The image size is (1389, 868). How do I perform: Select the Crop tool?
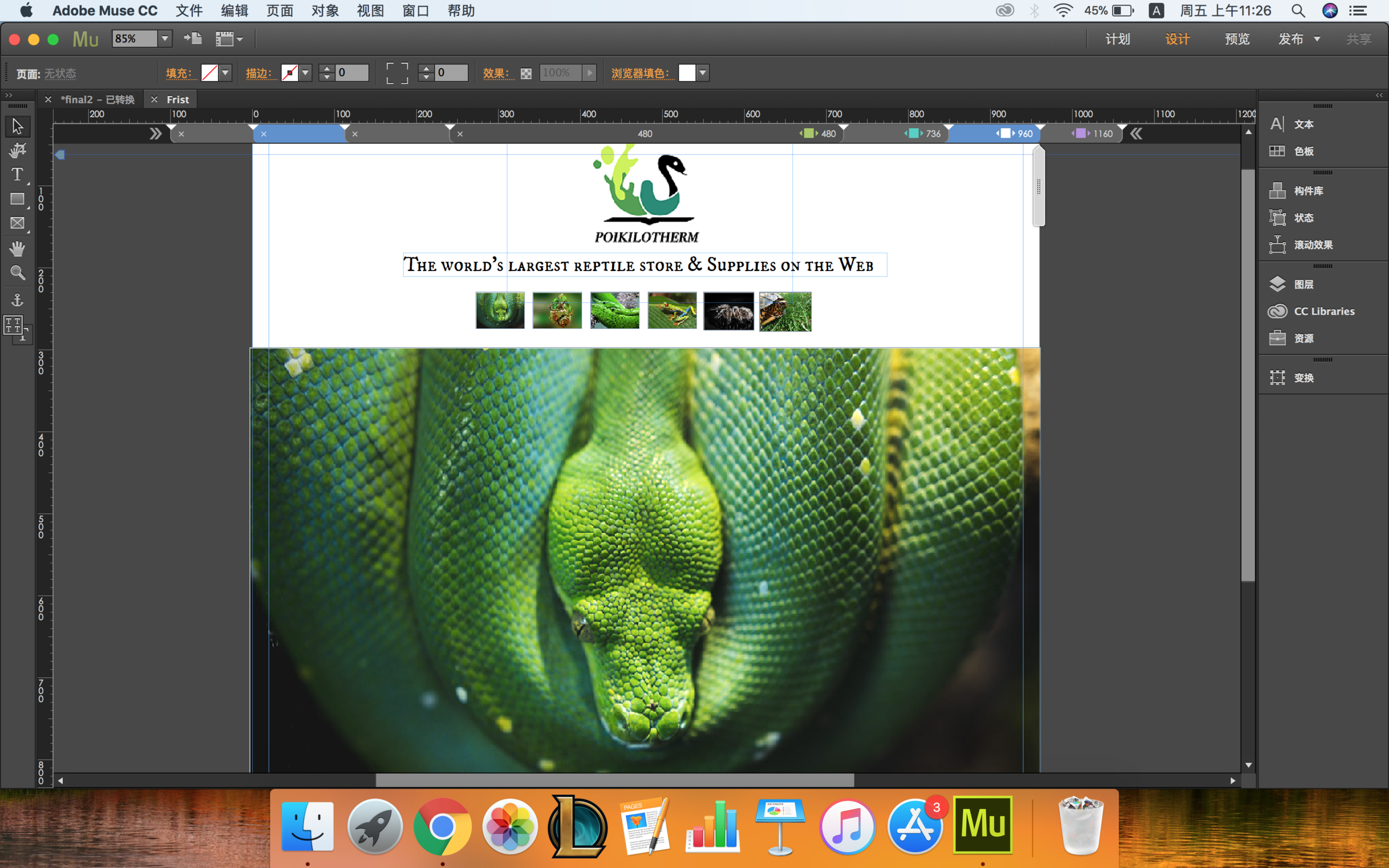coord(17,150)
